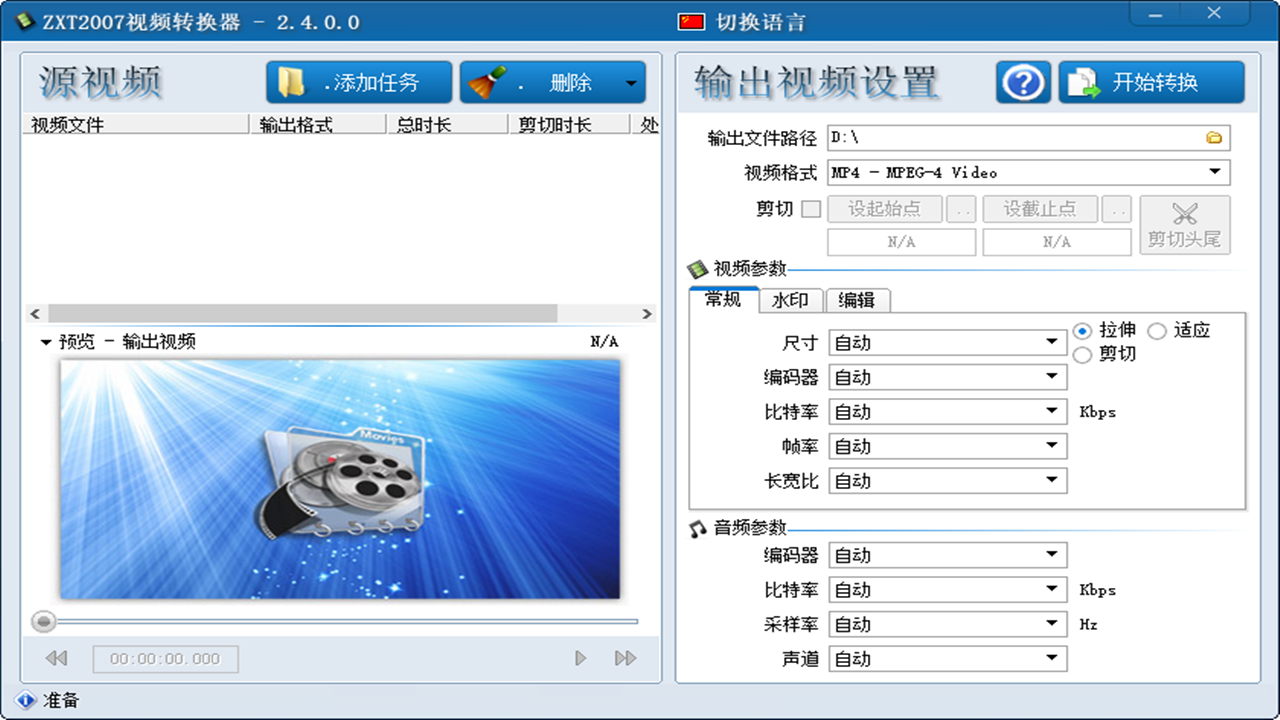Click the 输出格式 column header
Screen dimensions: 1280x720
coord(318,124)
